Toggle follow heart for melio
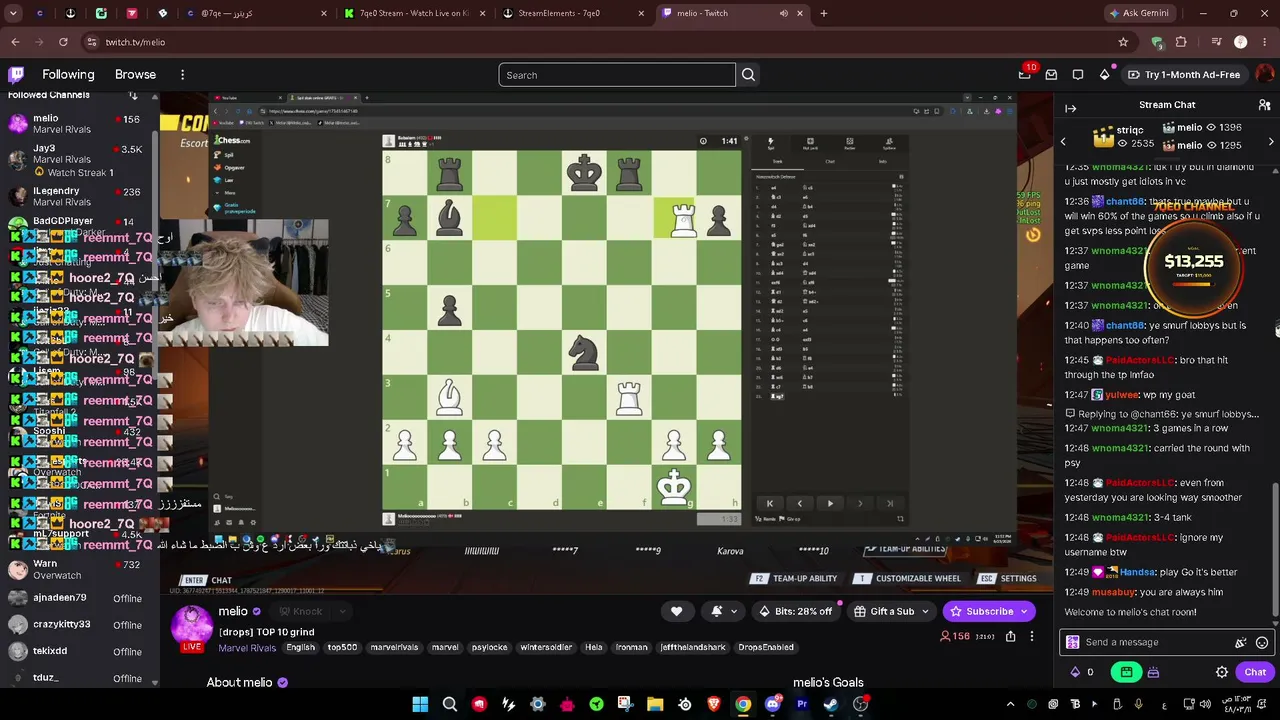The image size is (1280, 720). [676, 611]
